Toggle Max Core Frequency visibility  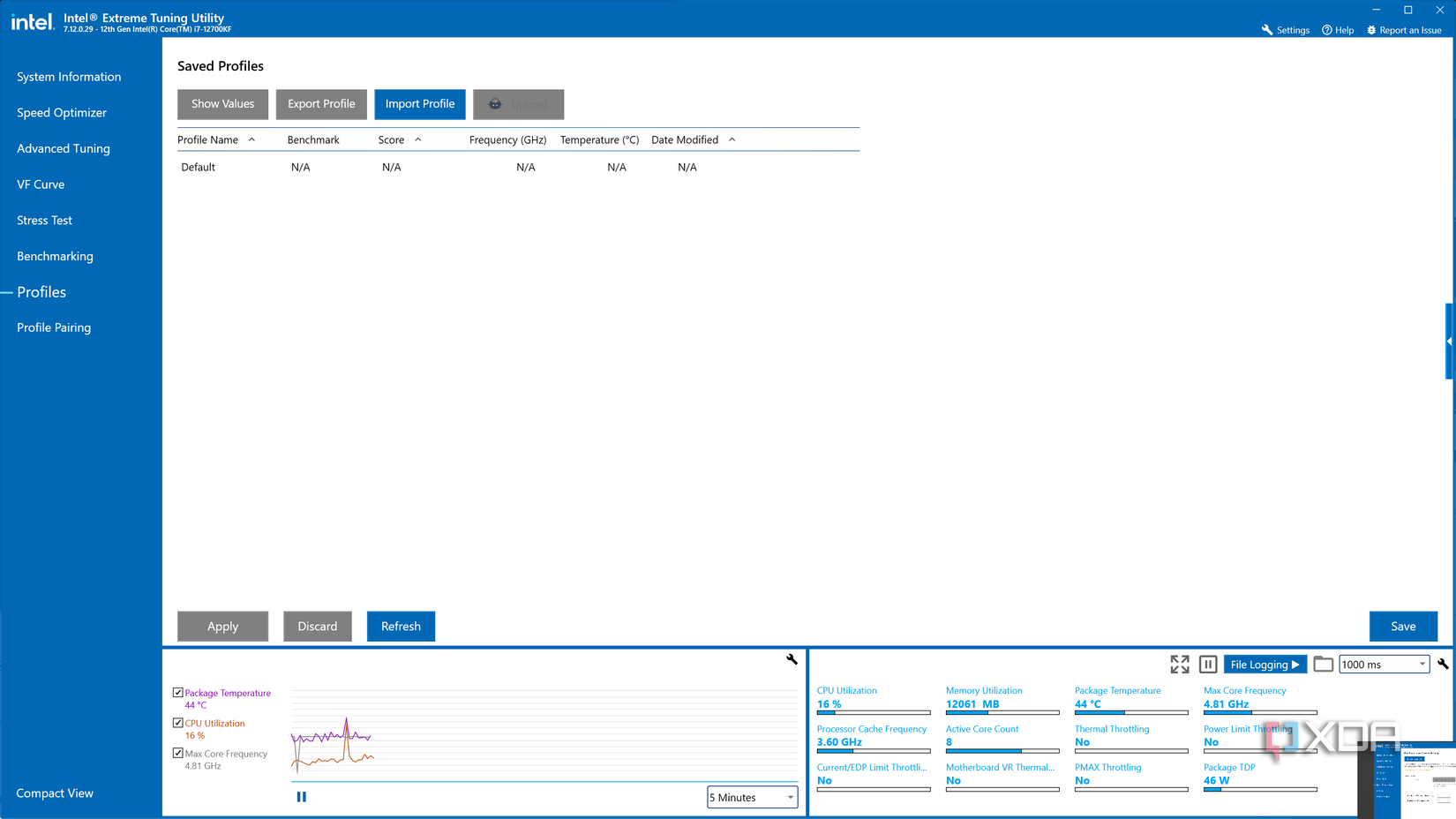click(176, 752)
